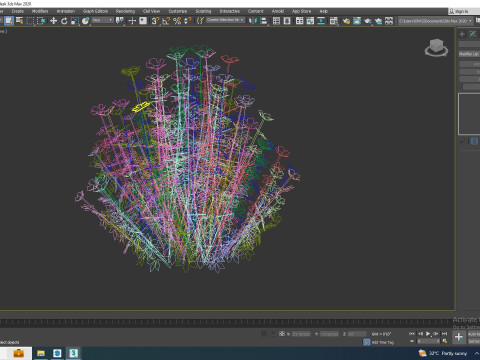Open Create Selection Set dropdown

coord(225,20)
